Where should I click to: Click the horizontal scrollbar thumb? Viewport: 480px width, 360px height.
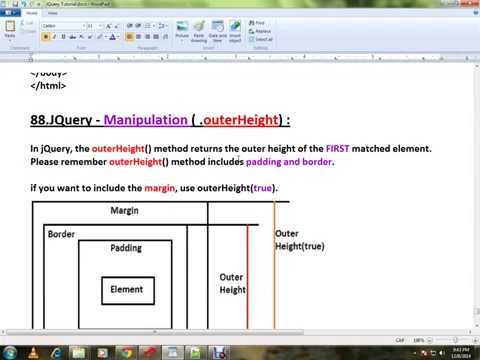155,332
